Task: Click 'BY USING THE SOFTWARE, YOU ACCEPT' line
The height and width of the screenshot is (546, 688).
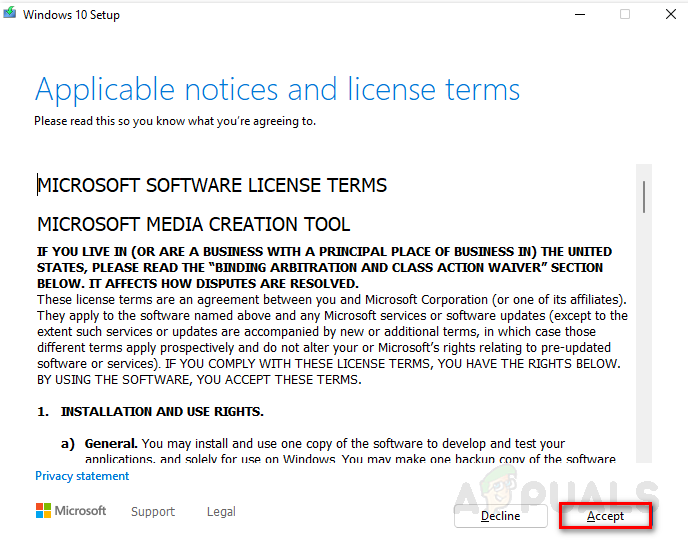Action: (x=199, y=380)
